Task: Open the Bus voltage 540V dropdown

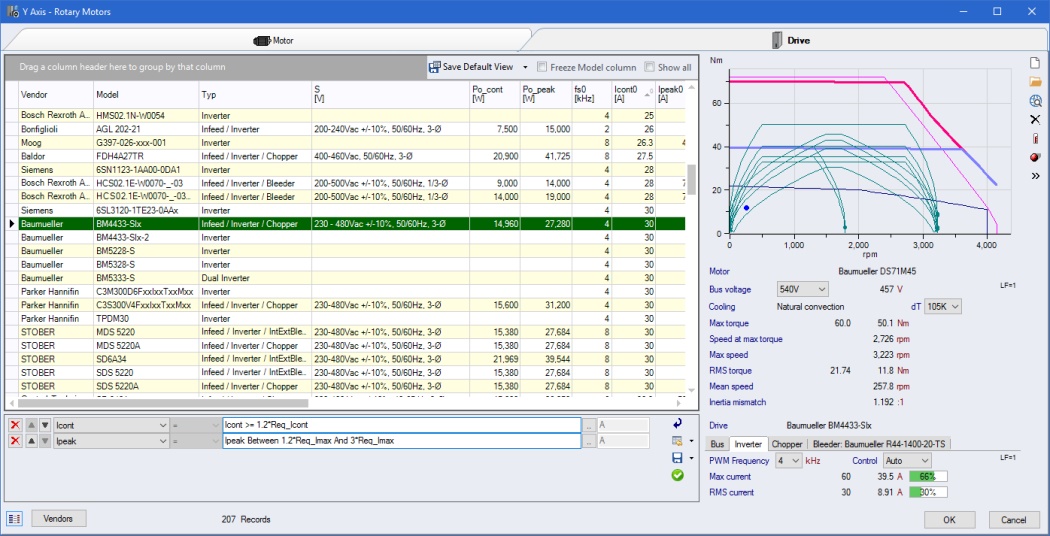Action: click(x=802, y=289)
